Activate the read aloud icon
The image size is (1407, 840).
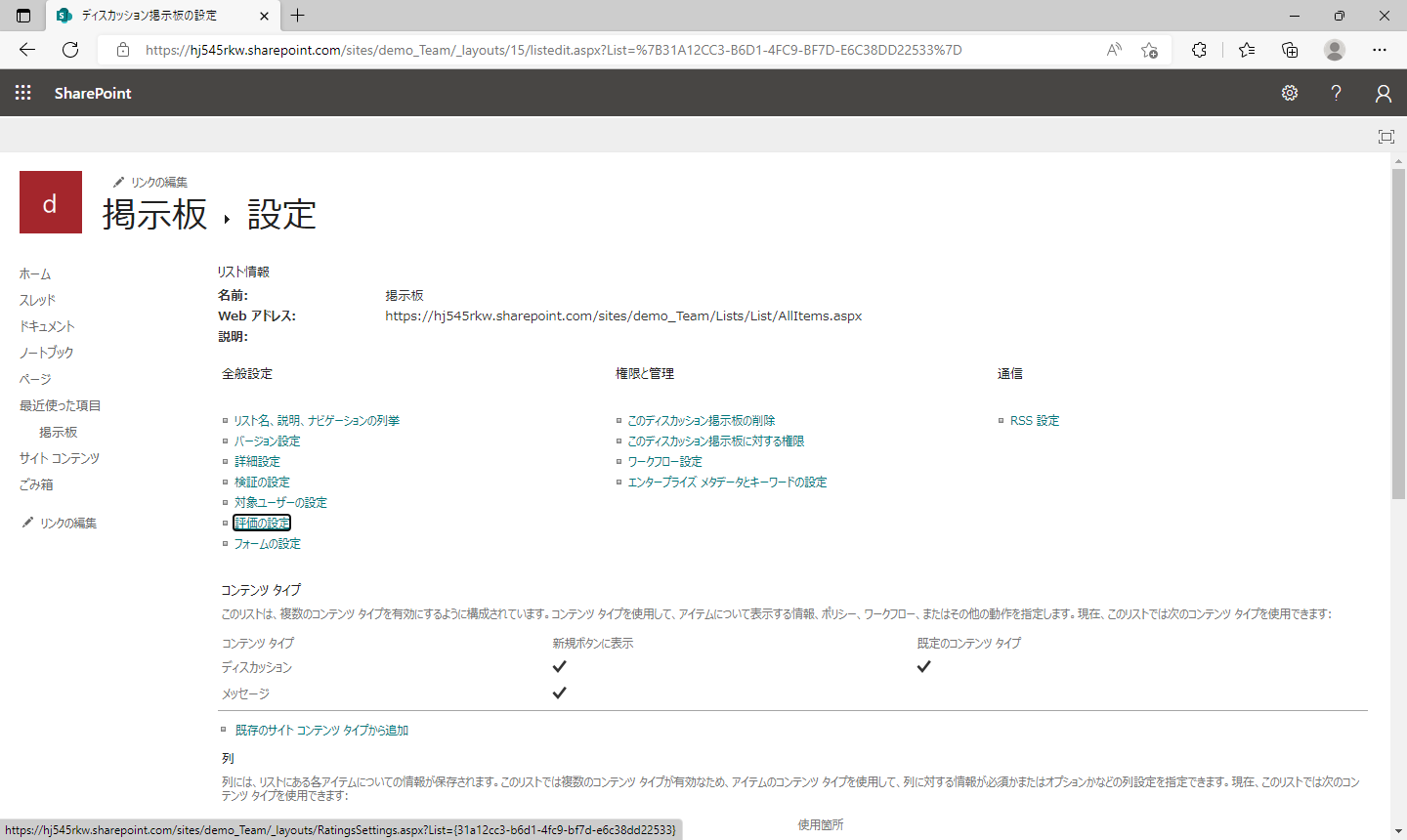1114,50
